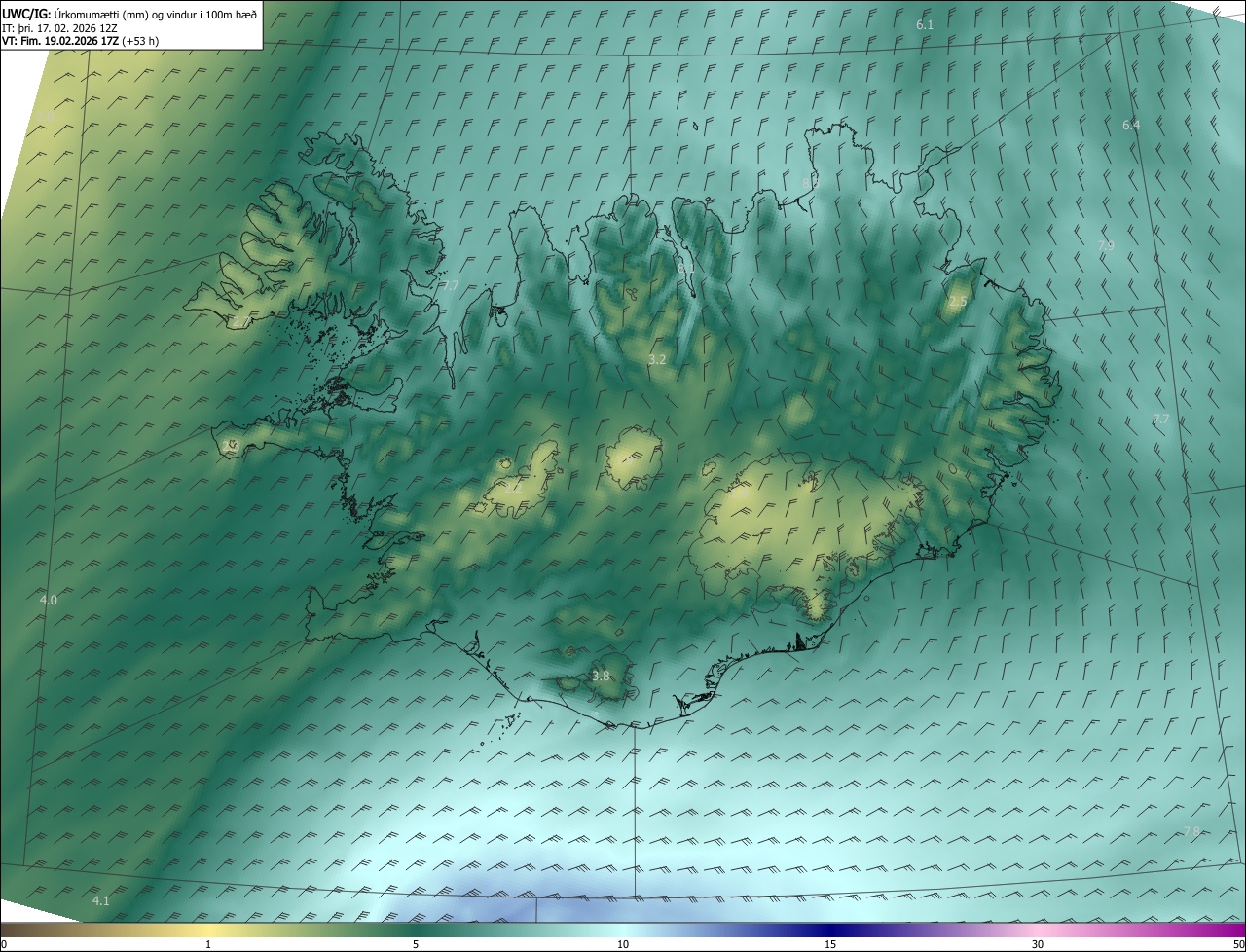Click the 0 tick label on the color scale
1246x952 pixels.
(4, 944)
